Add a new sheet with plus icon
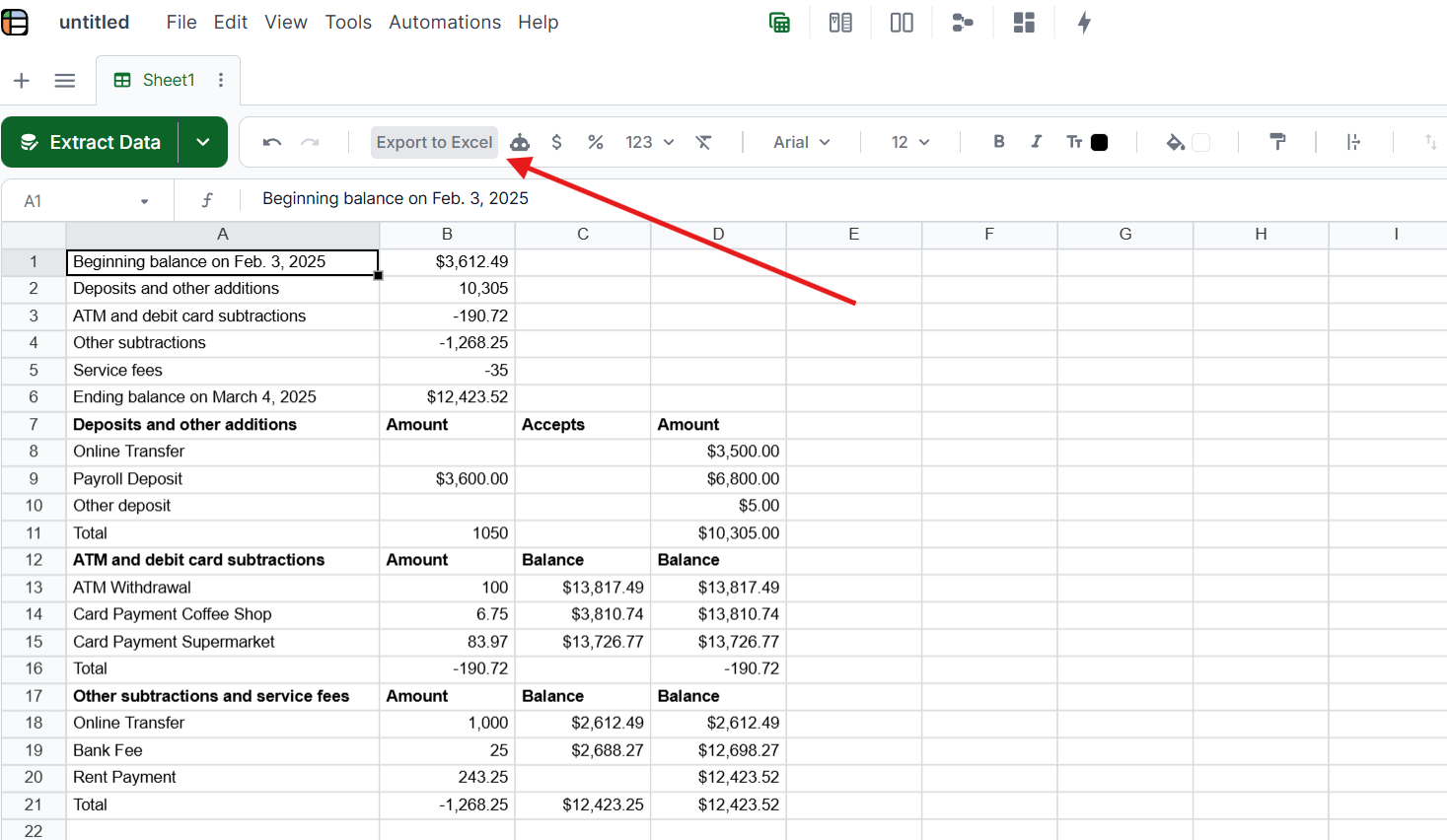 22,81
